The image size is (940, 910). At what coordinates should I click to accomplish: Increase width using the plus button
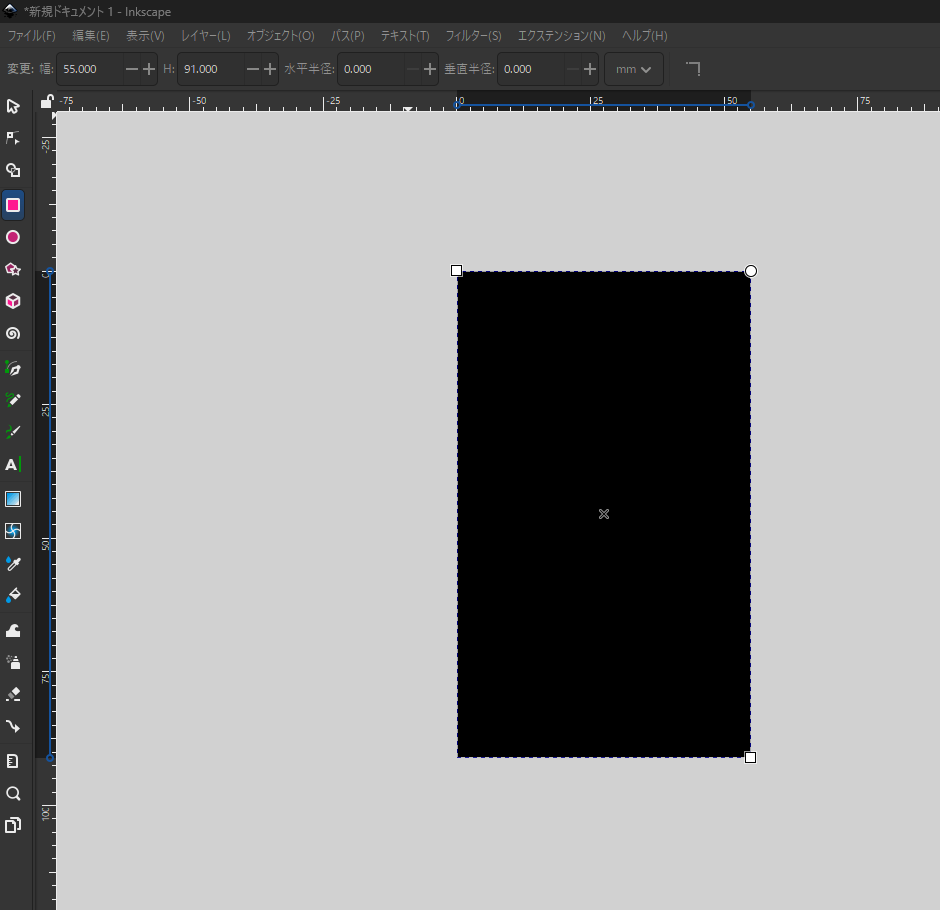point(149,69)
